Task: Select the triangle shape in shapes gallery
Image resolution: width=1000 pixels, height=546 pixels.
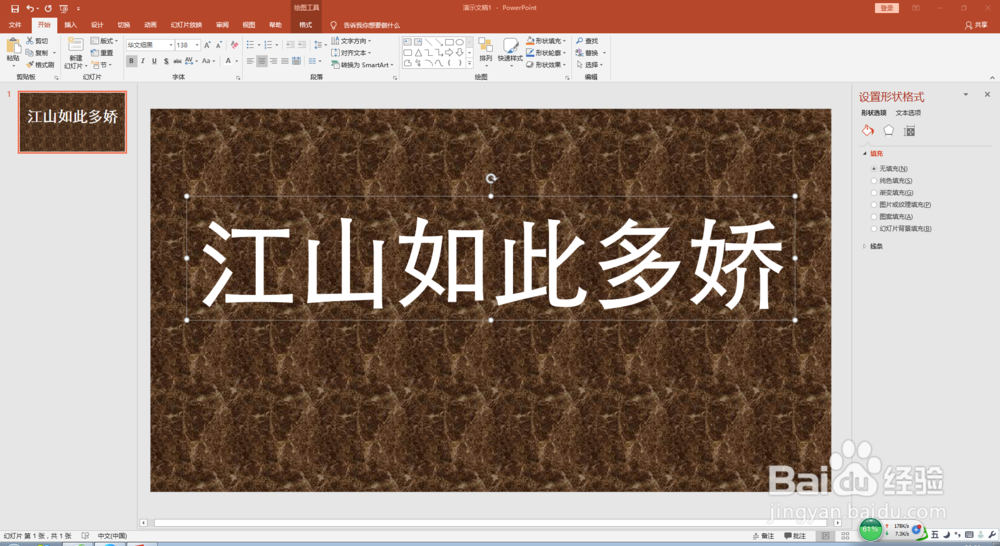Action: (418, 52)
